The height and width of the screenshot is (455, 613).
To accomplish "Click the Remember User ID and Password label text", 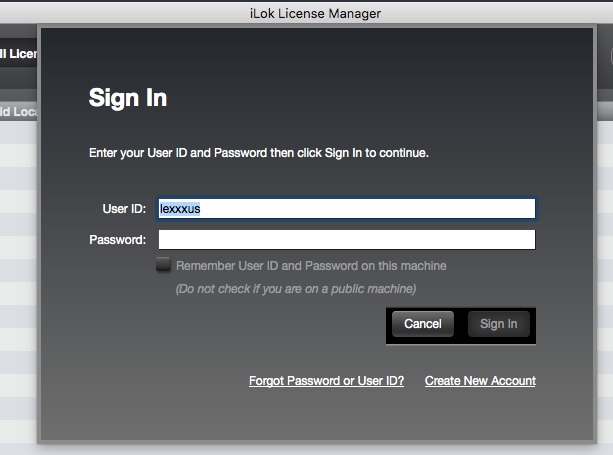I will pos(311,266).
